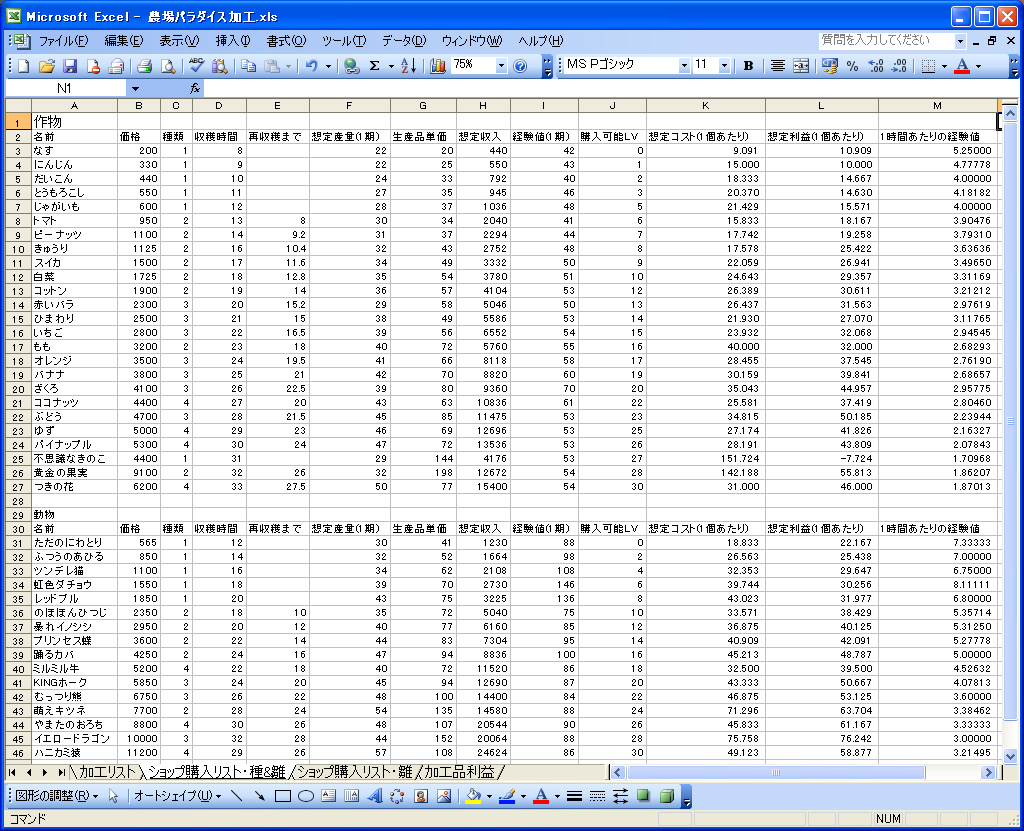Toggle Bold formatting
The width and height of the screenshot is (1024, 831).
(748, 65)
